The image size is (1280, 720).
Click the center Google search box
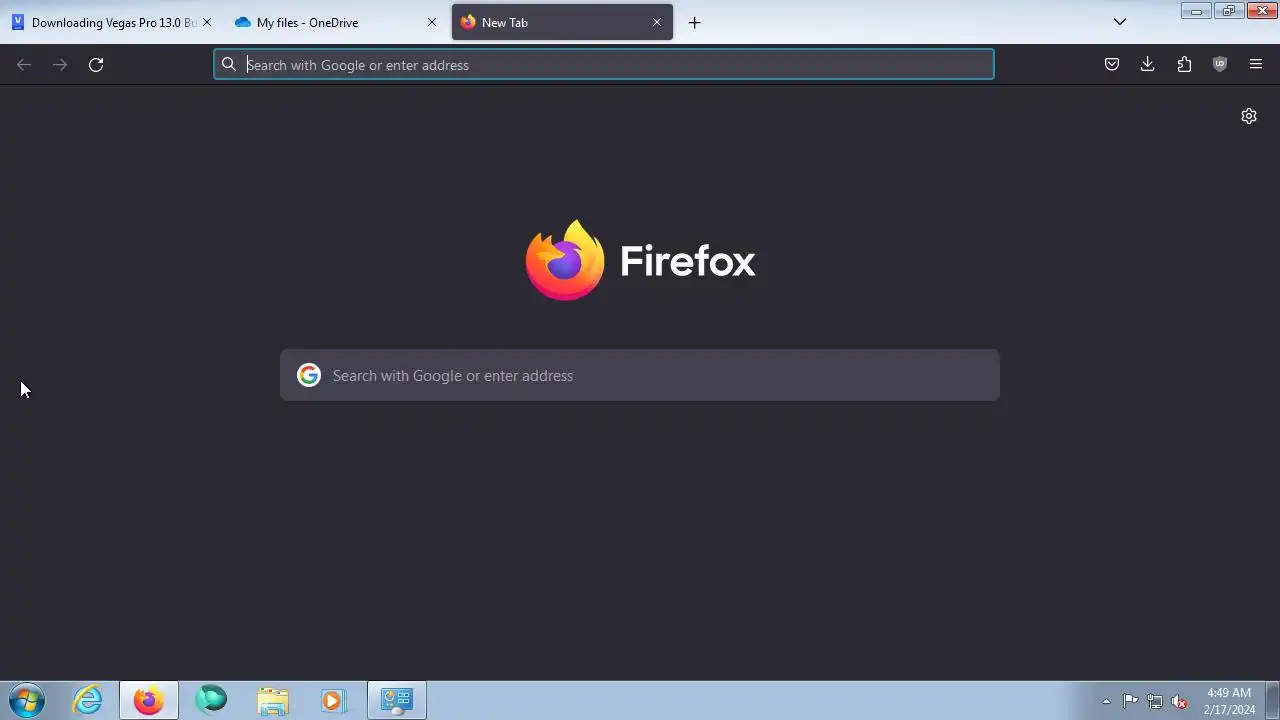(640, 375)
